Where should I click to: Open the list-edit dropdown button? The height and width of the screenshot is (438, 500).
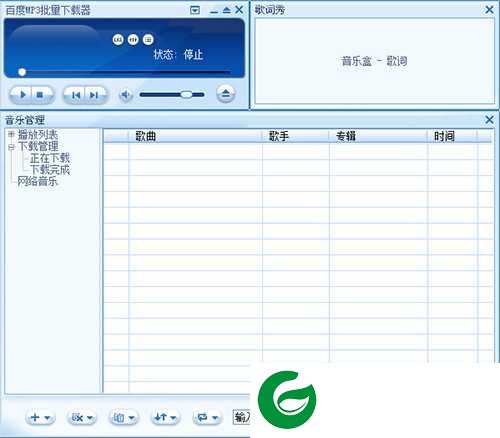[x=123, y=417]
